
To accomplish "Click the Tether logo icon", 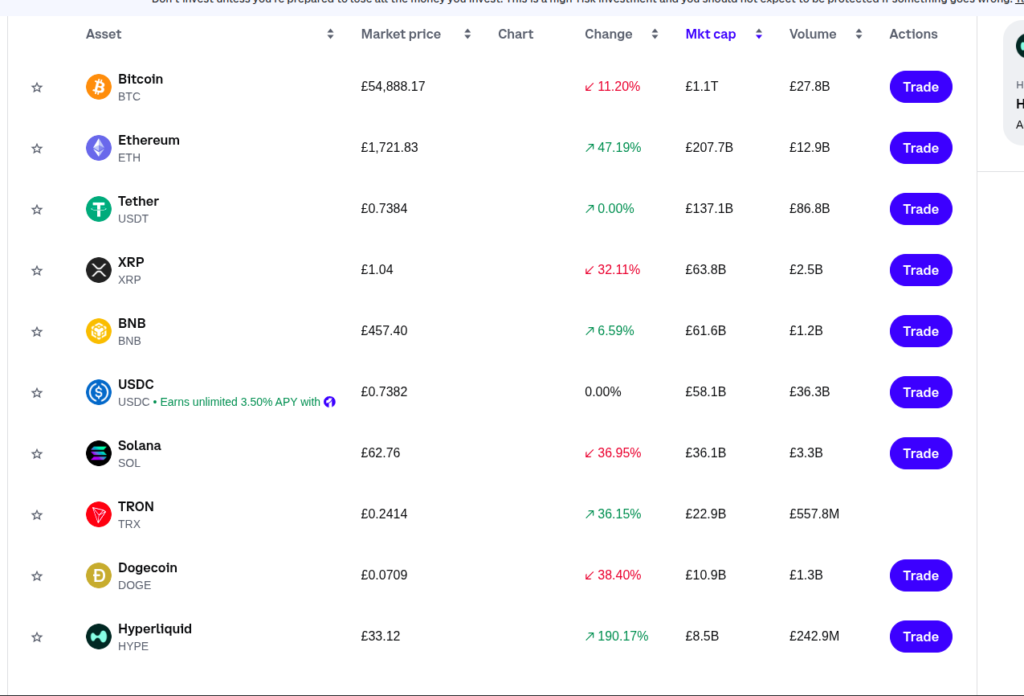I will (x=98, y=209).
